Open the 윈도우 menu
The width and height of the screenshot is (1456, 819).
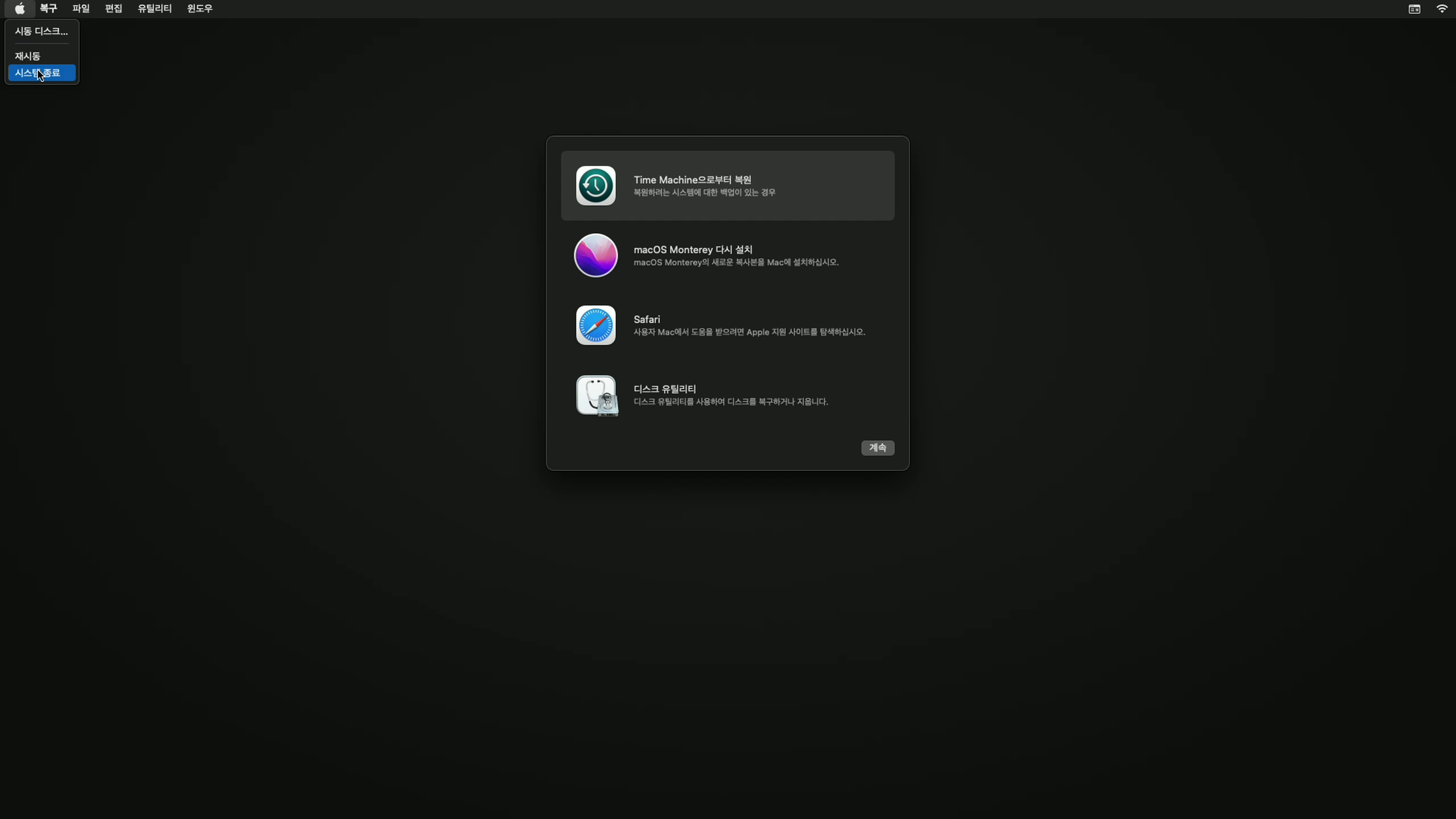pyautogui.click(x=199, y=9)
